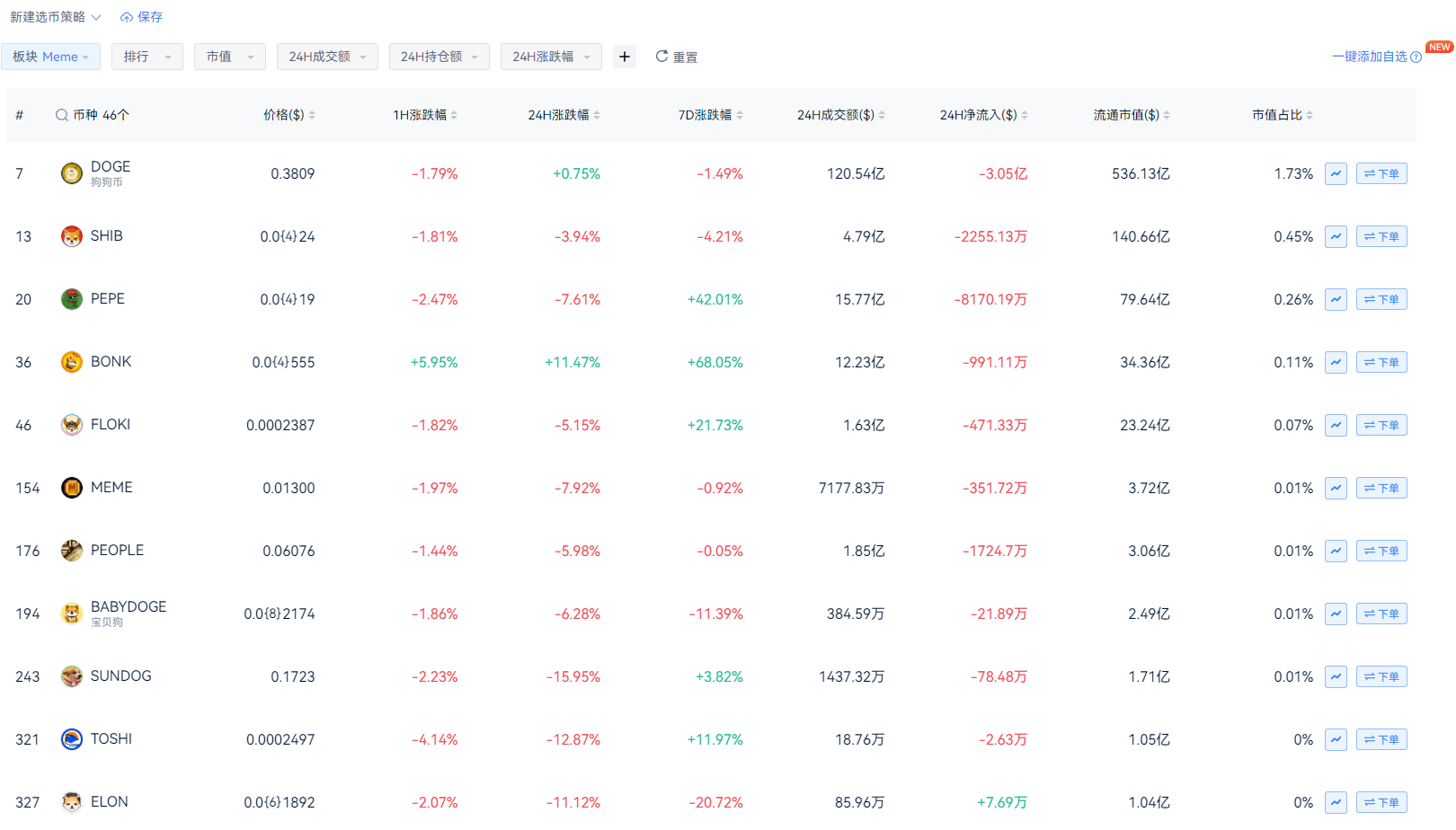Open chart icon for SHIB row
The width and height of the screenshot is (1456, 830).
pos(1336,236)
